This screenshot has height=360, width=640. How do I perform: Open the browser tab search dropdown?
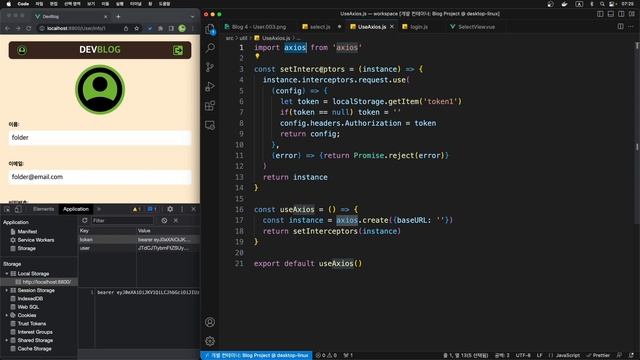point(192,17)
